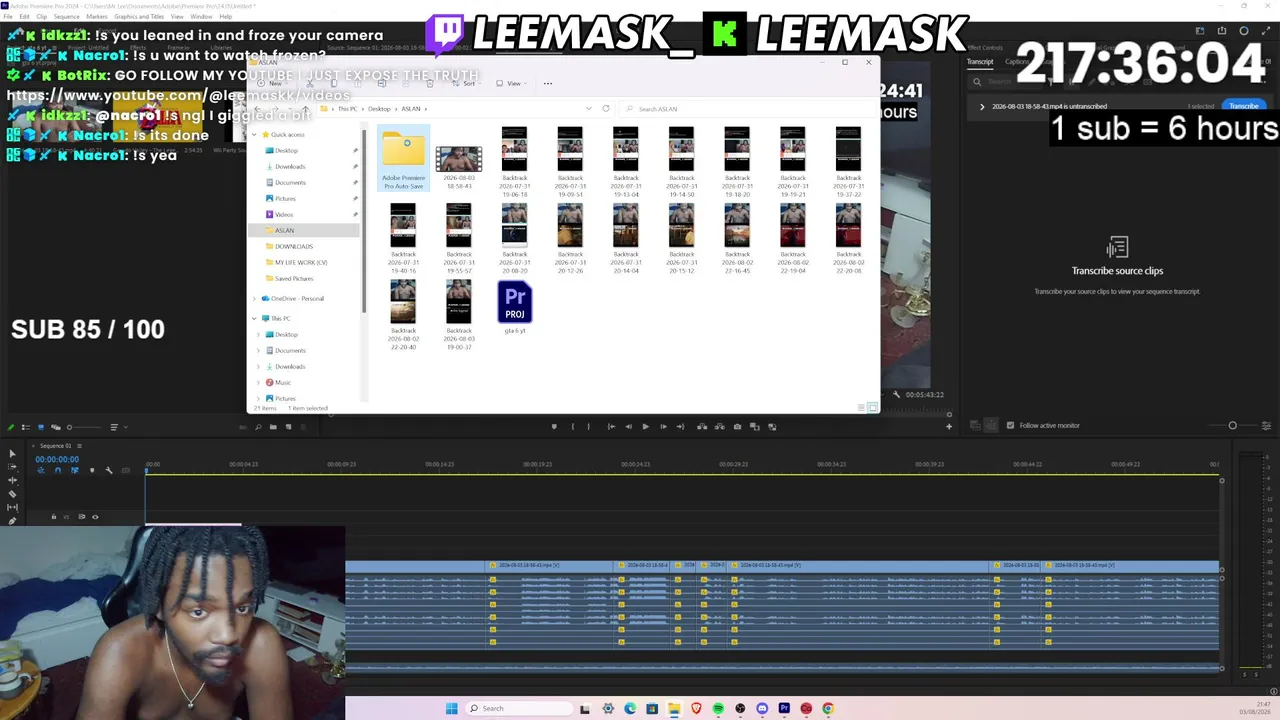Click the timeline playhead timecode 00:00:00:00
1280x720 pixels.
click(57, 459)
